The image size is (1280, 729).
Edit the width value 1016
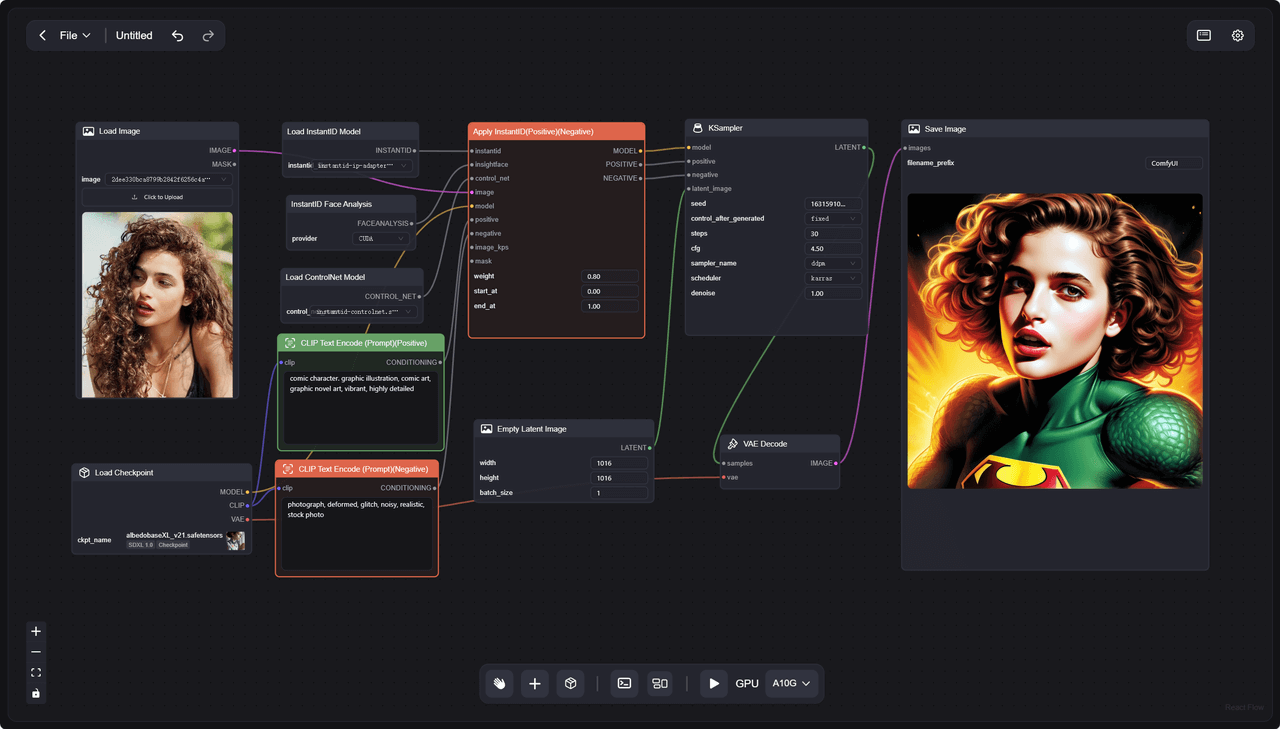[x=619, y=463]
